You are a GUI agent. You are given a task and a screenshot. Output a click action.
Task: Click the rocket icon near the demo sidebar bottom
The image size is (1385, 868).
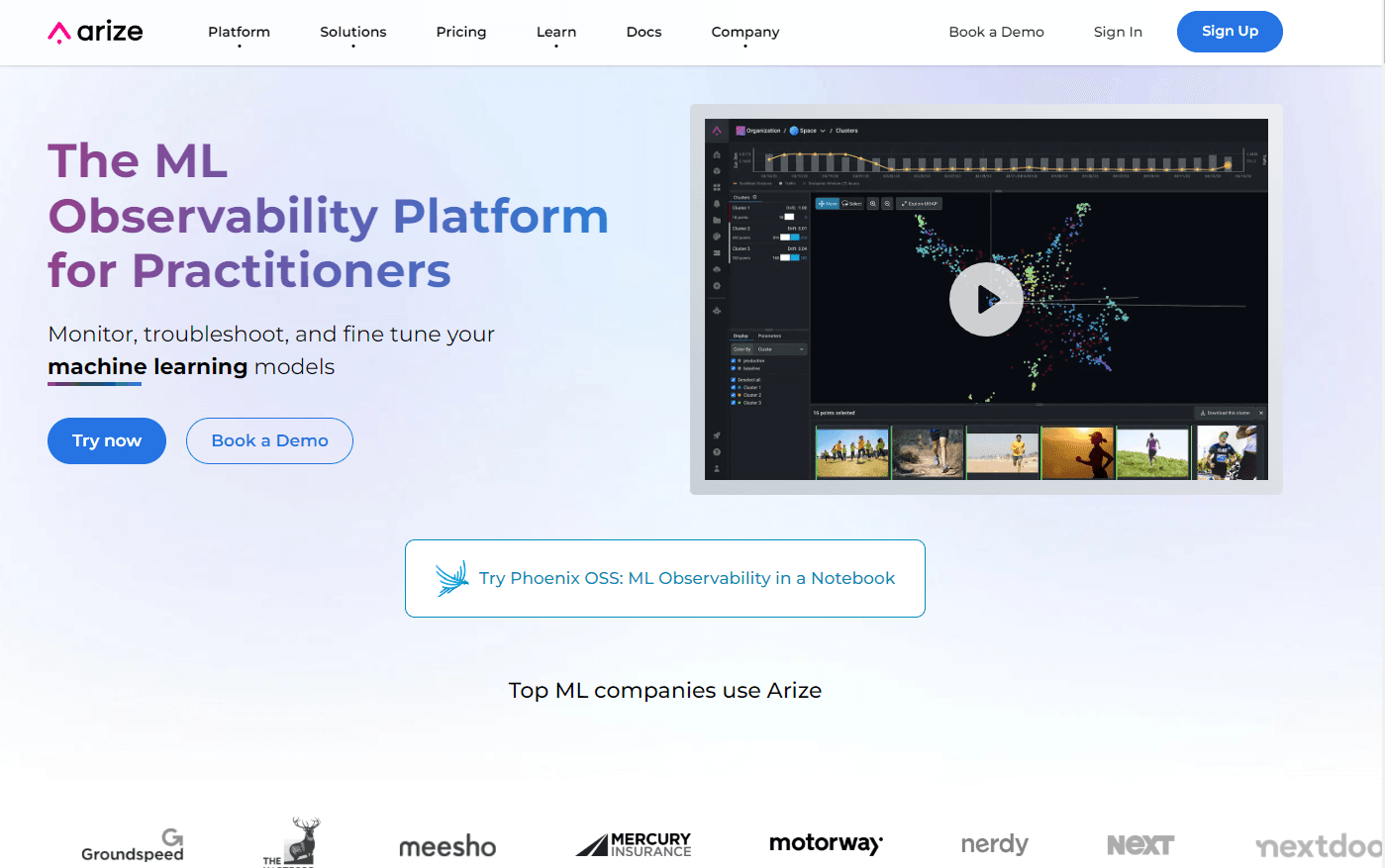[717, 435]
